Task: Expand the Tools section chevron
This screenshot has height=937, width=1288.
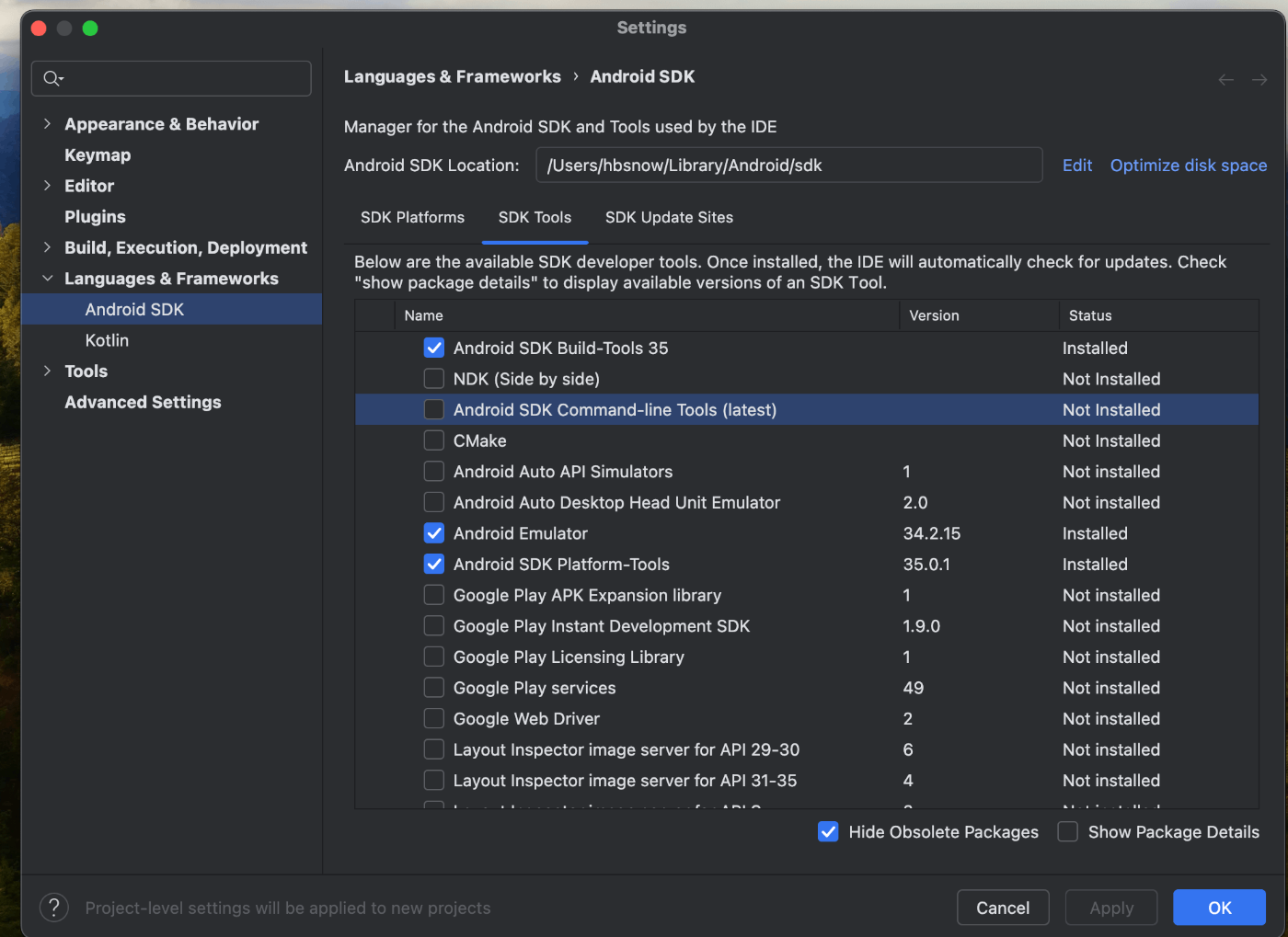Action: tap(47, 371)
